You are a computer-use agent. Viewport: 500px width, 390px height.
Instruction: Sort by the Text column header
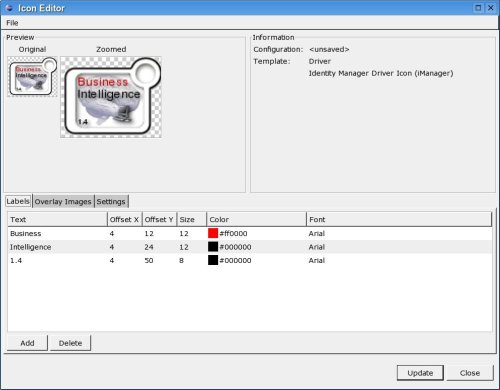pos(57,219)
